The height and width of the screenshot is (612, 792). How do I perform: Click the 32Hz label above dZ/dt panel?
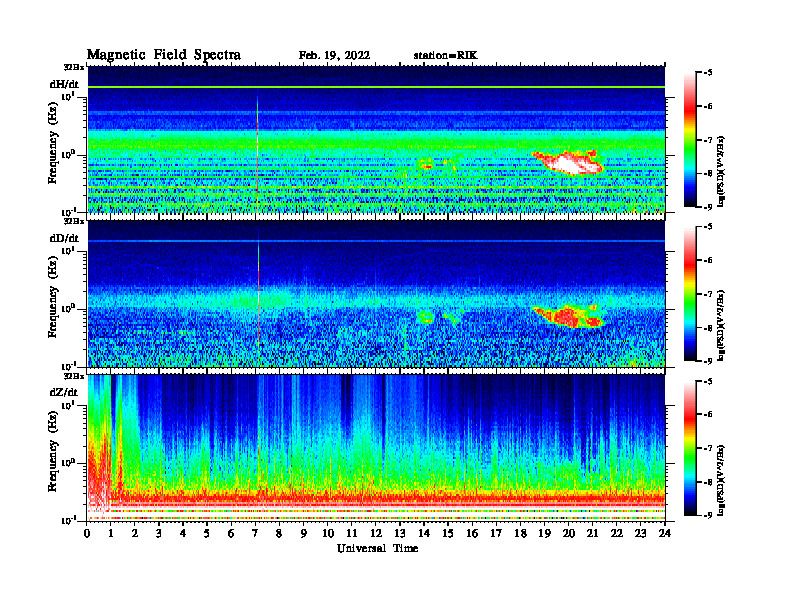[74, 376]
